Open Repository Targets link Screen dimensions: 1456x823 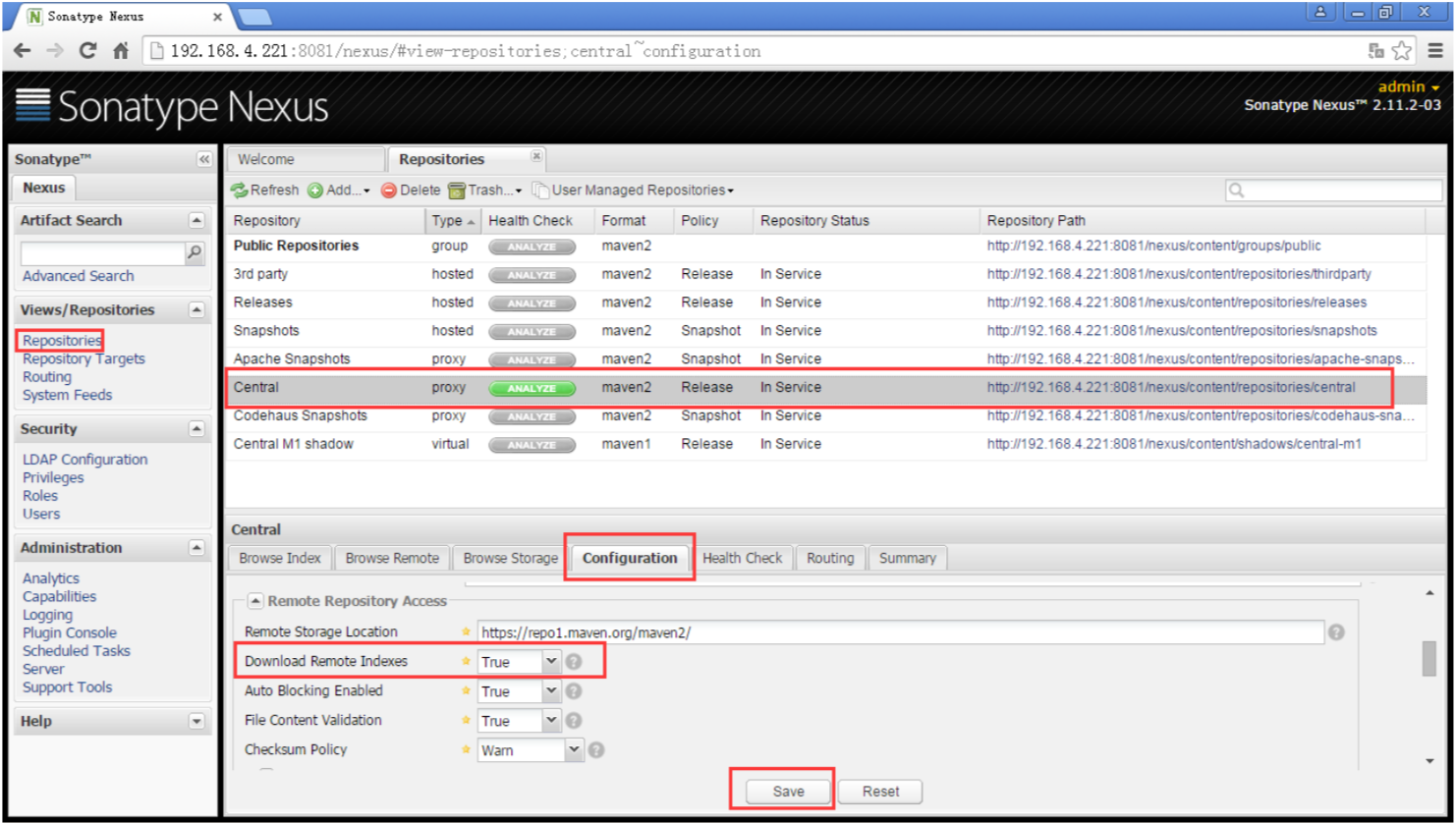pos(84,358)
